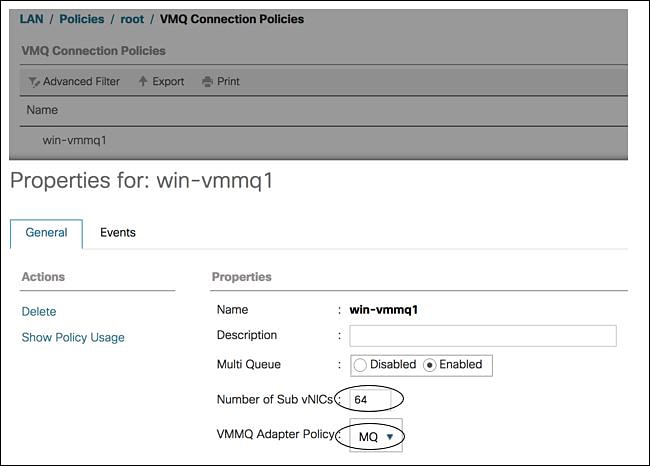Screen dimensions: 650x466
Task: Switch to the Events tab
Action: click(118, 233)
